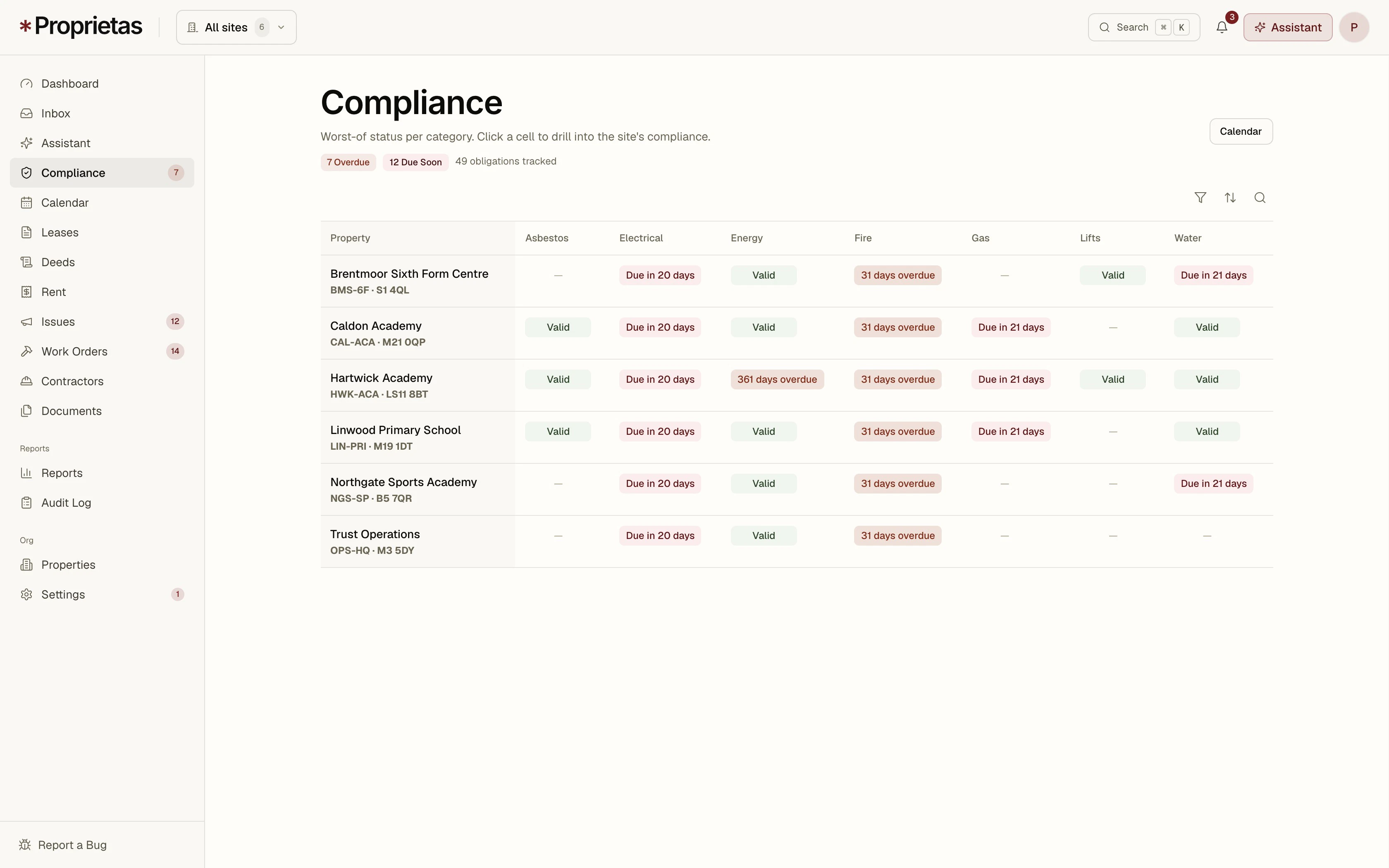Open the Search field

(x=1144, y=27)
